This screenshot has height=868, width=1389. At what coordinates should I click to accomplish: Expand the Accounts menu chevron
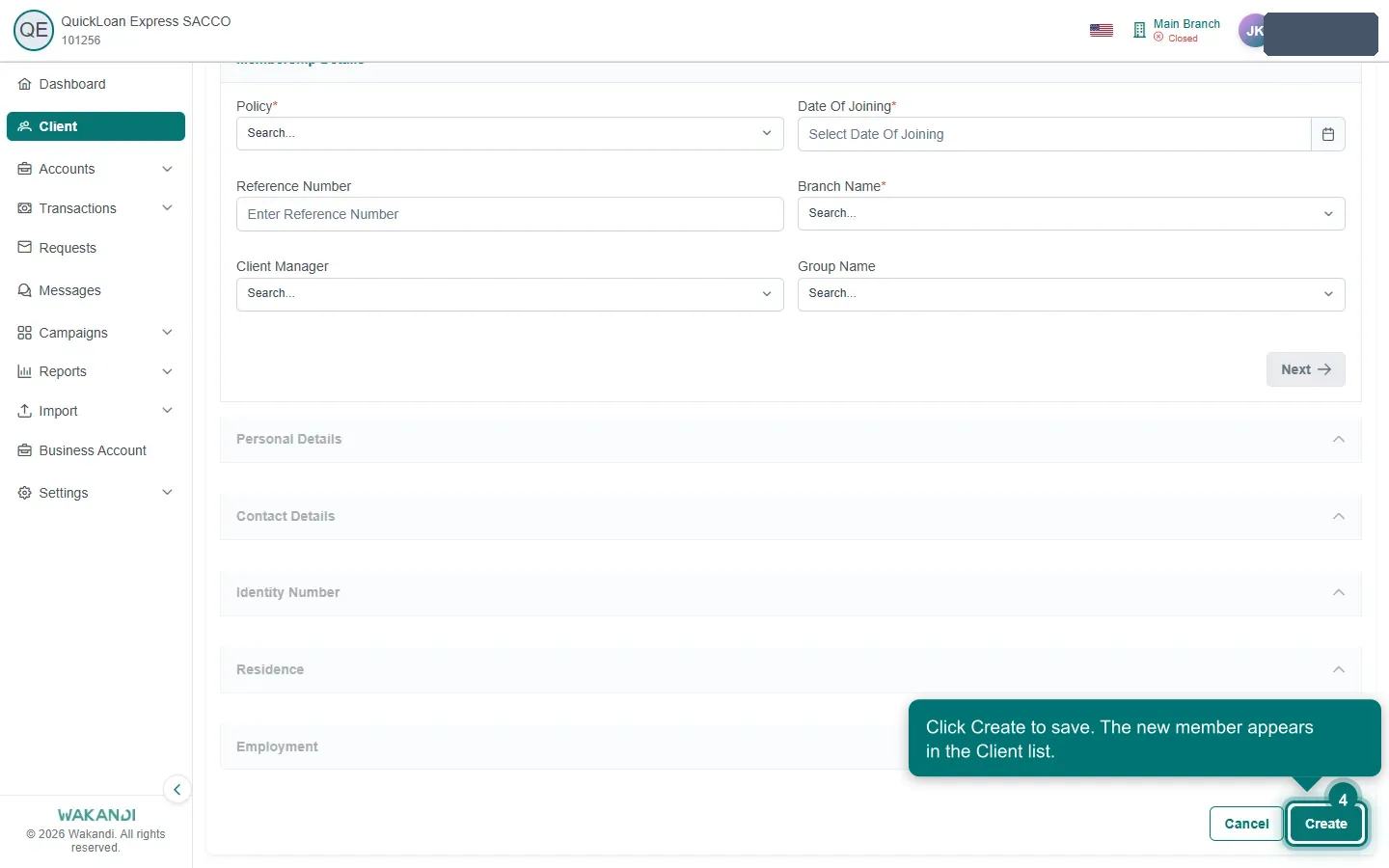(x=167, y=169)
